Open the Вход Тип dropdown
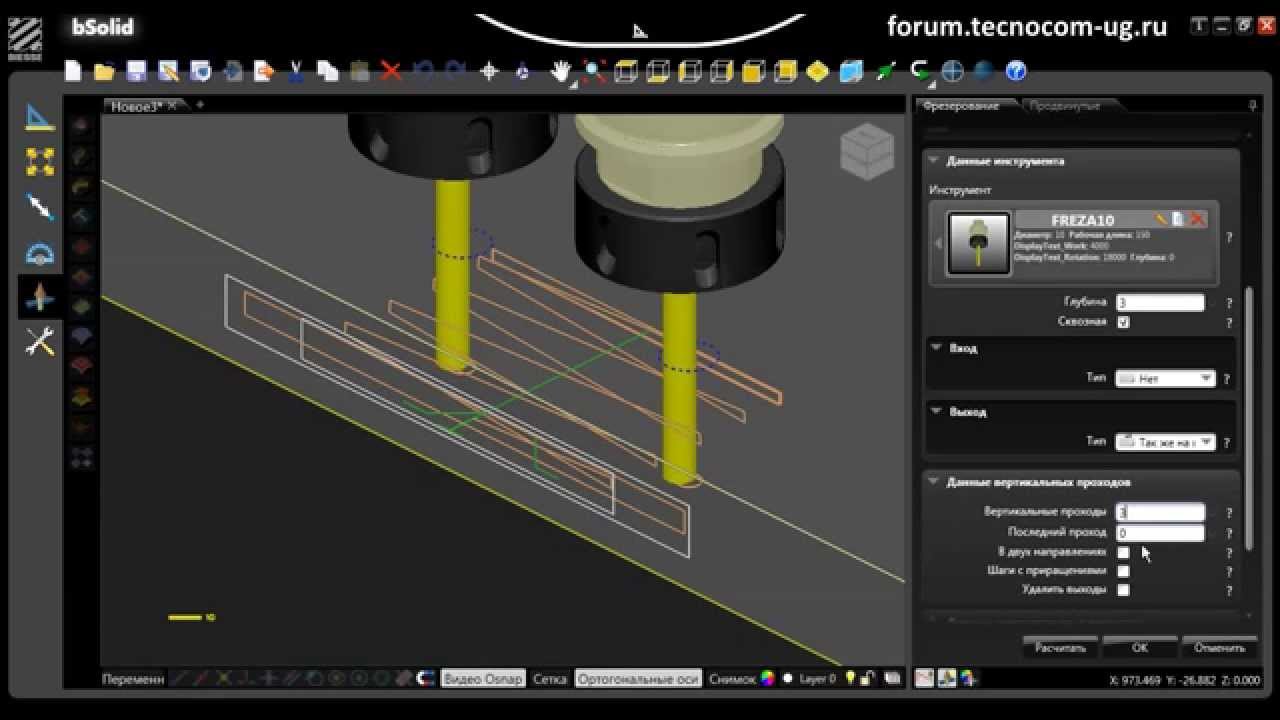Image resolution: width=1280 pixels, height=720 pixels. 1165,379
